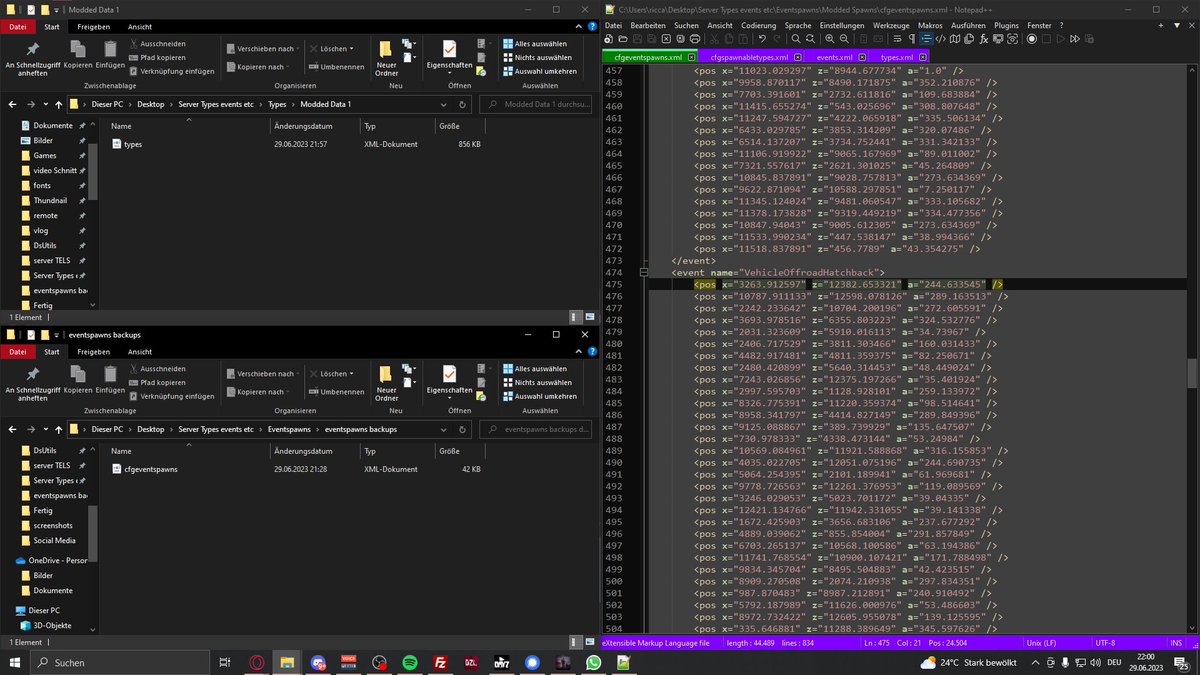Click the Show all characters pilcrow icon
Image resolution: width=1200 pixels, height=675 pixels.
(x=912, y=39)
